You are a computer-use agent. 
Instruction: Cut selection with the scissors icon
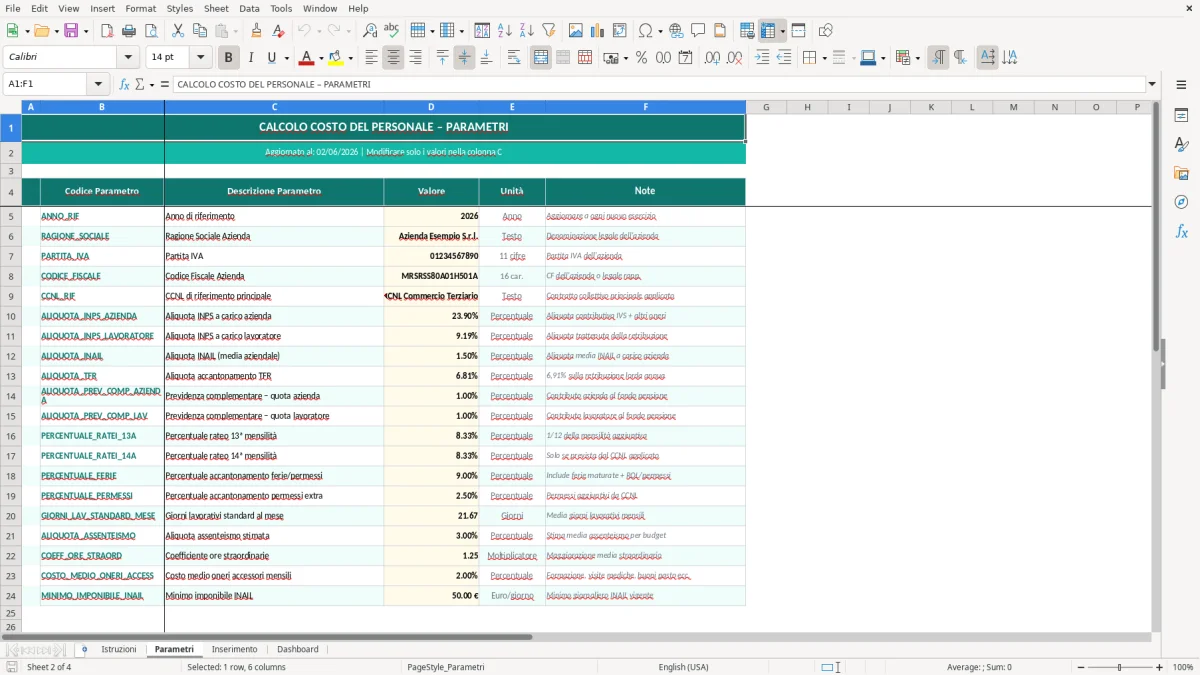pyautogui.click(x=178, y=31)
